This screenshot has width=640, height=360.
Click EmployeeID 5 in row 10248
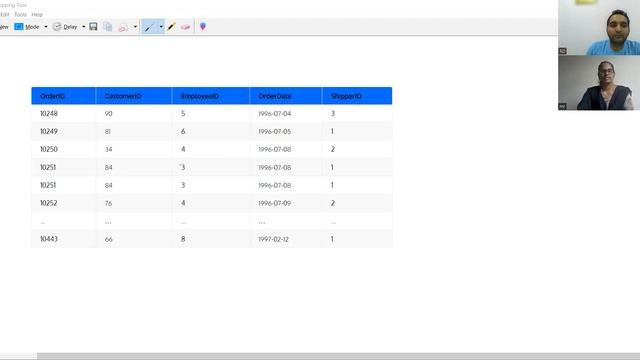(183, 113)
